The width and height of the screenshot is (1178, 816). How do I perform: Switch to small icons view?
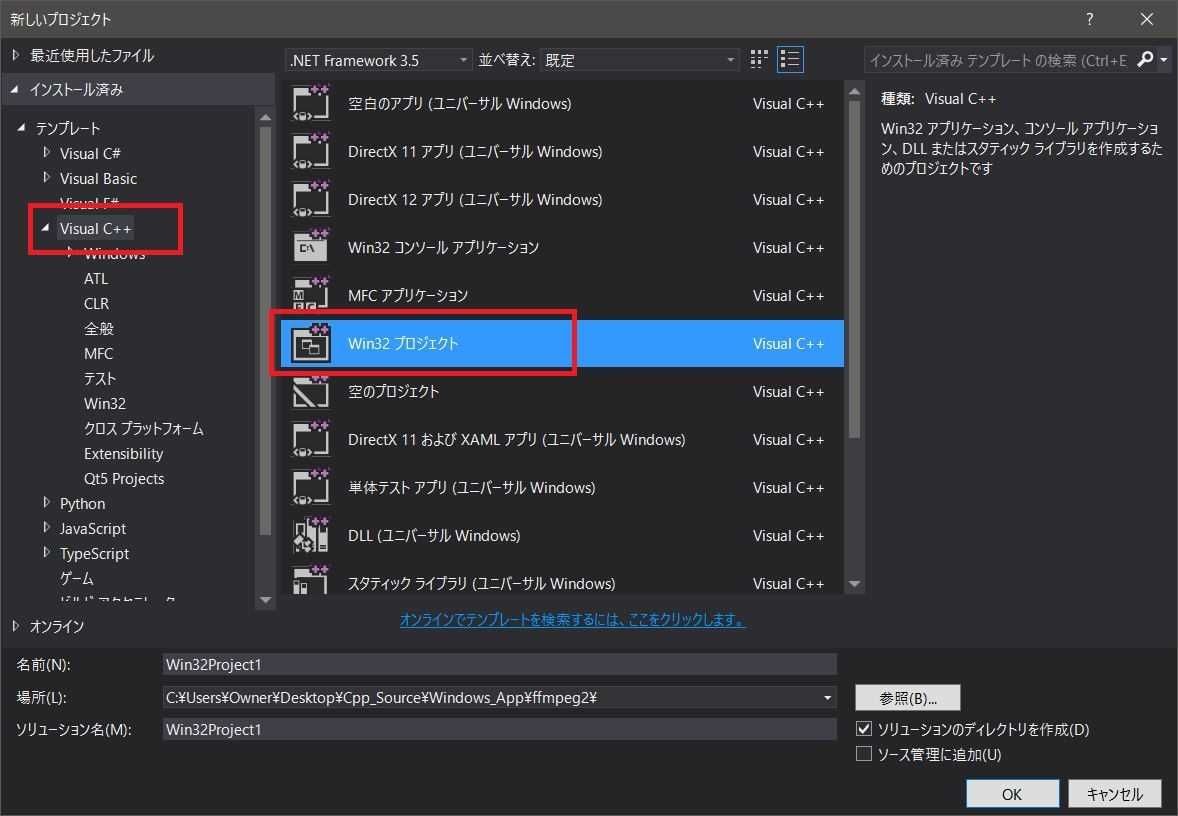click(x=759, y=59)
